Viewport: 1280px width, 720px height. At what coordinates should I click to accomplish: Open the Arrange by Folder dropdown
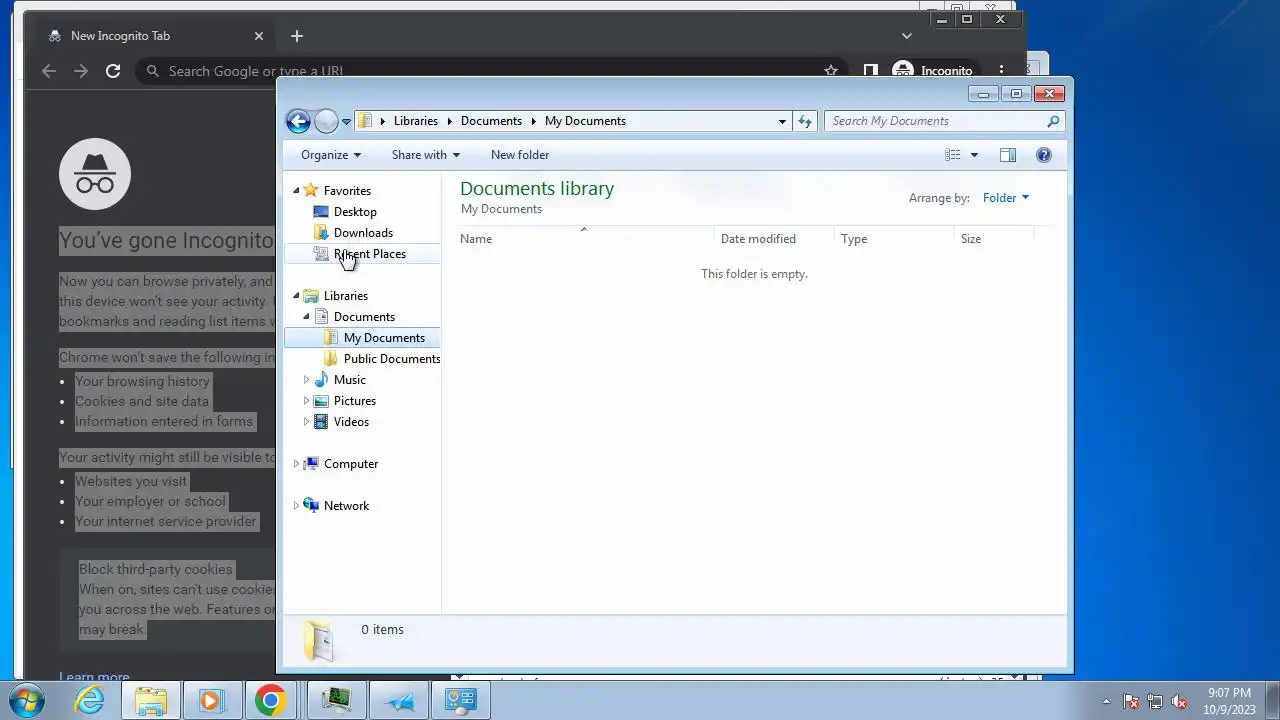1005,198
